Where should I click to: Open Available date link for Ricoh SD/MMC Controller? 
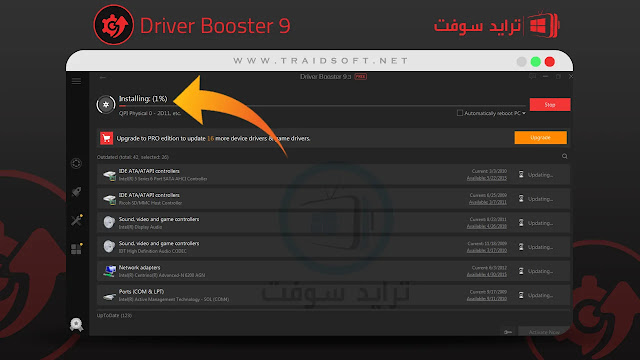click(487, 202)
